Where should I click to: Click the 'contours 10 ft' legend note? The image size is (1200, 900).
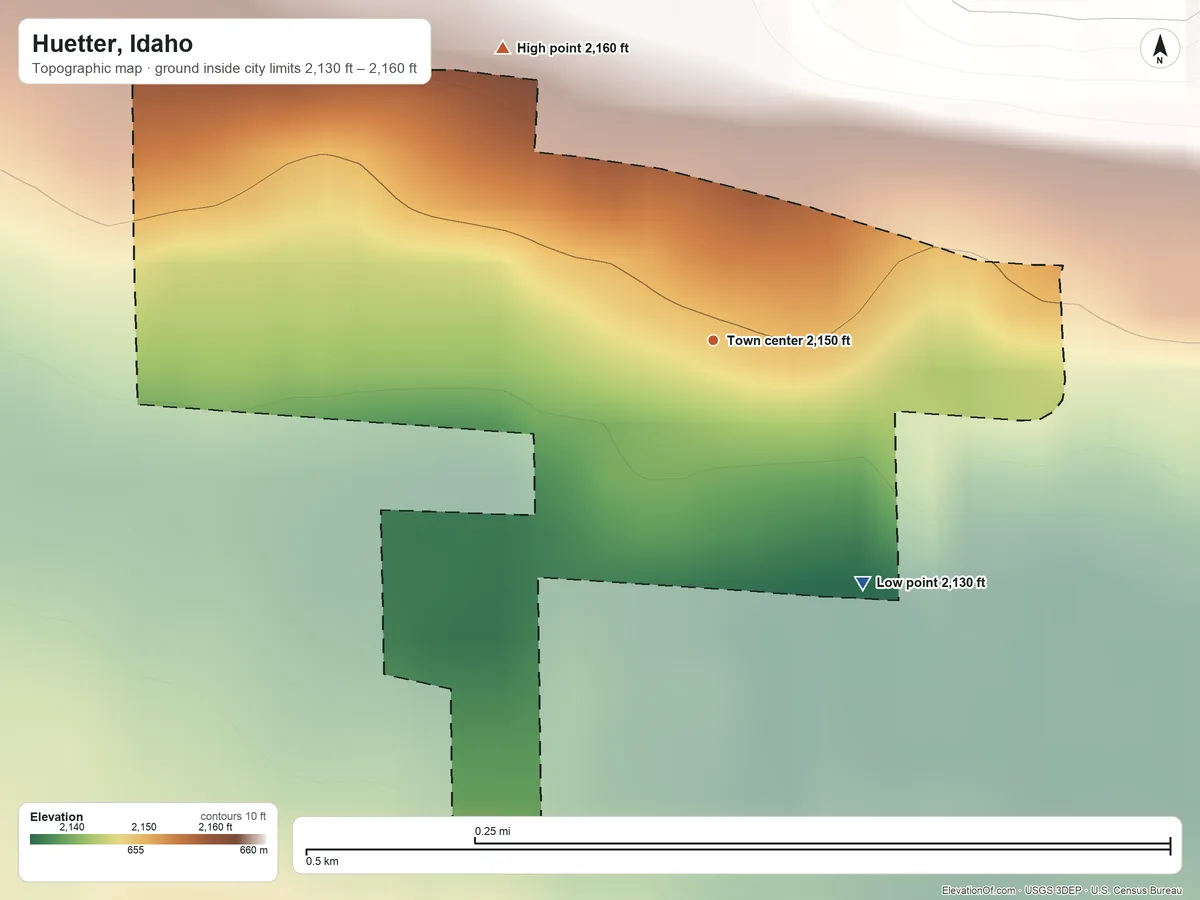[x=233, y=816]
